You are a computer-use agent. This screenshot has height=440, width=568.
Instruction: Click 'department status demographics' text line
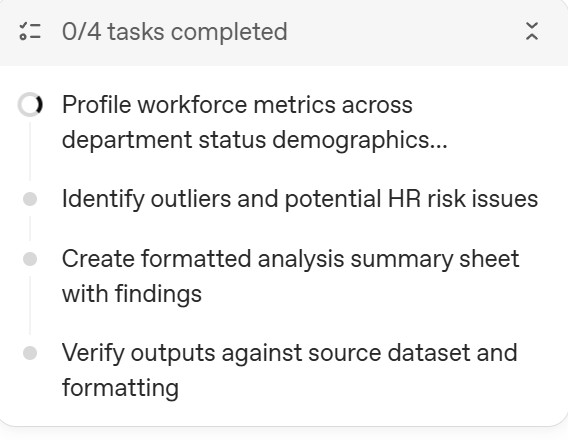point(246,140)
